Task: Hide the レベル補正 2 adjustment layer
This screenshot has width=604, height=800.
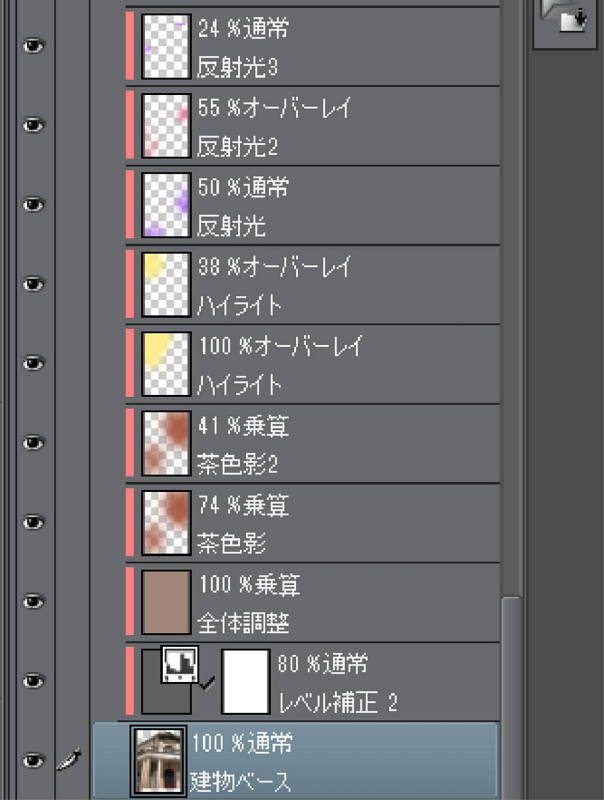Action: (x=34, y=681)
